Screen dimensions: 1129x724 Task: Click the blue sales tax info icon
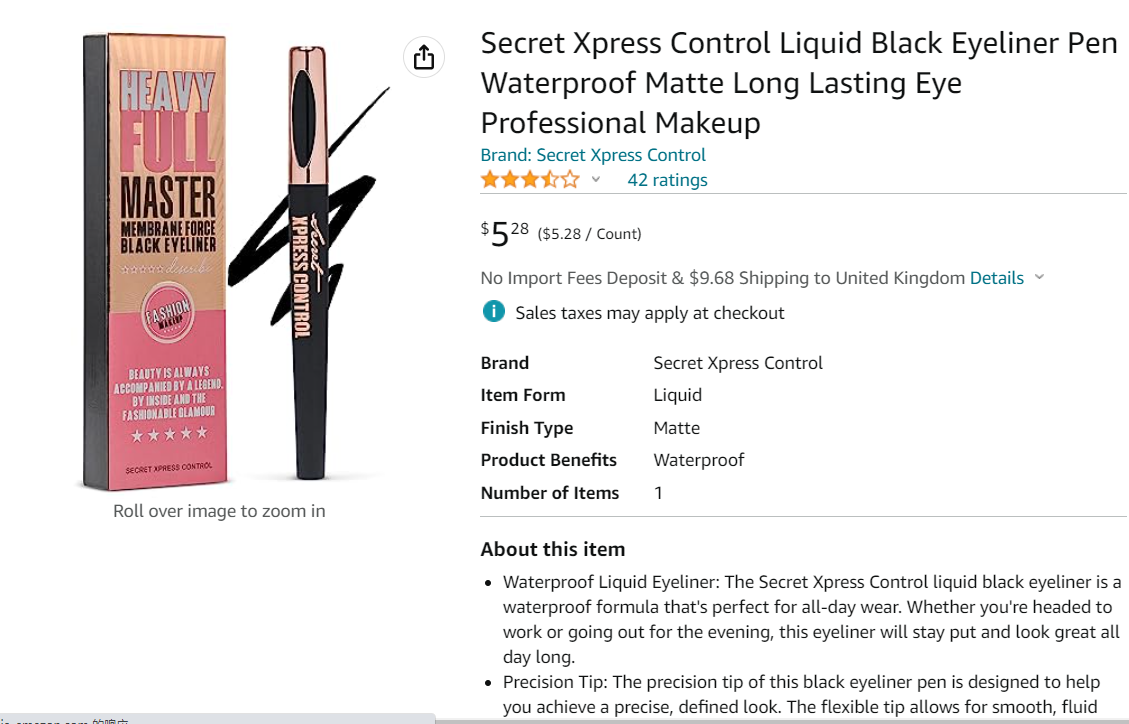(x=493, y=312)
